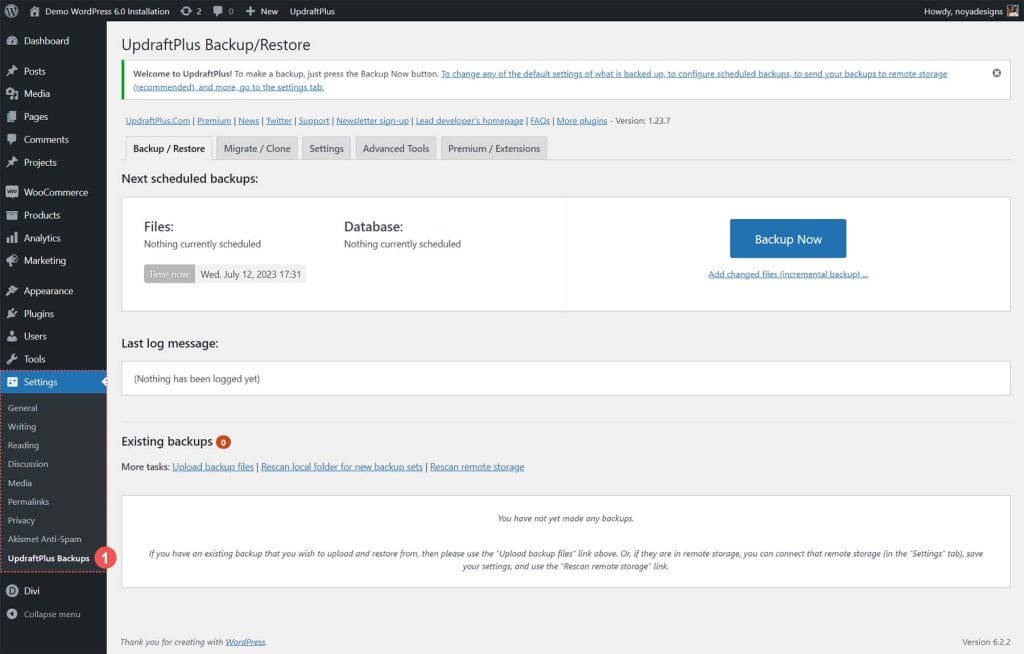Open the Plugins sidebar icon
This screenshot has height=654, width=1024.
point(14,313)
